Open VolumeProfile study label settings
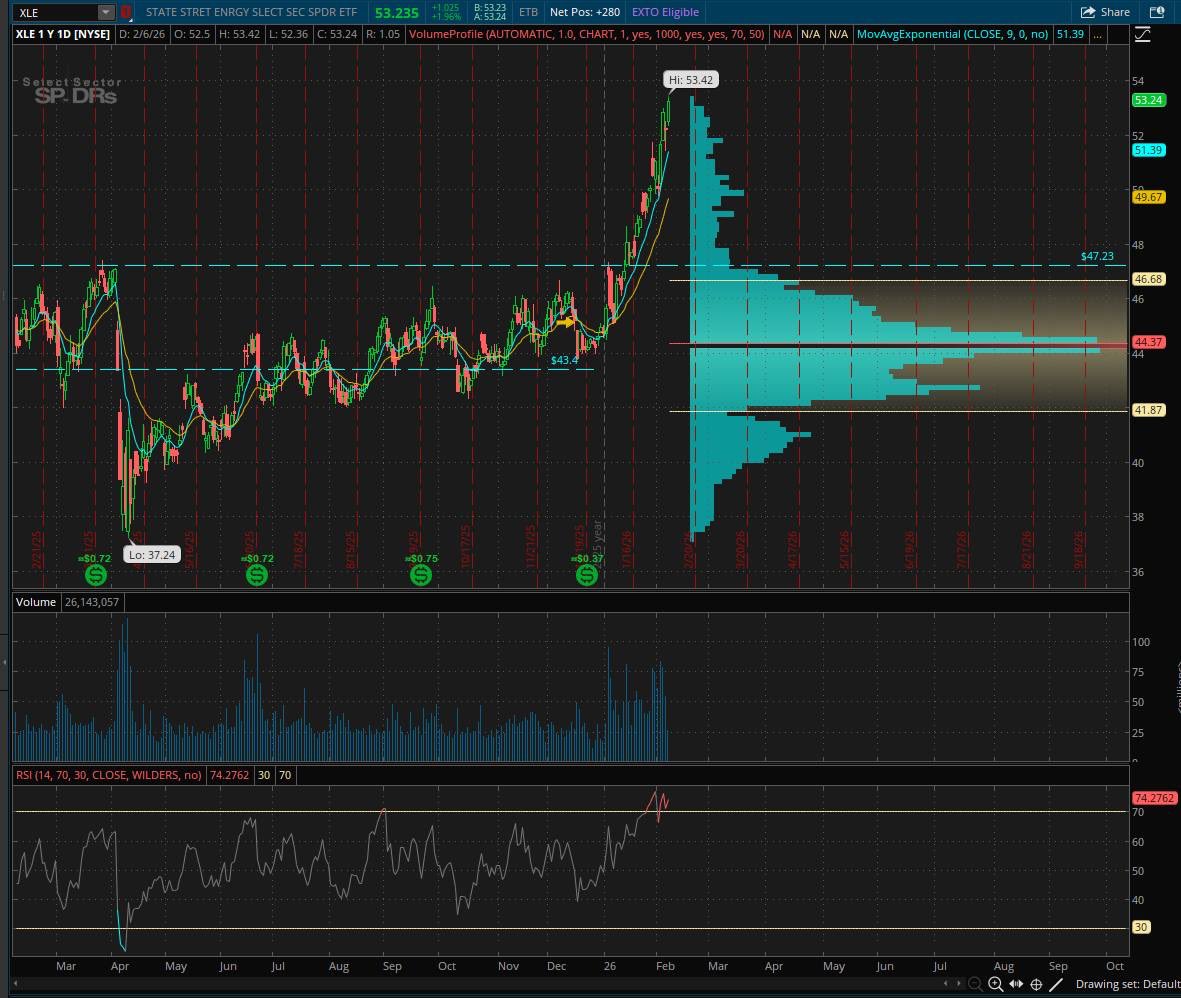Image resolution: width=1181 pixels, height=998 pixels. click(587, 34)
